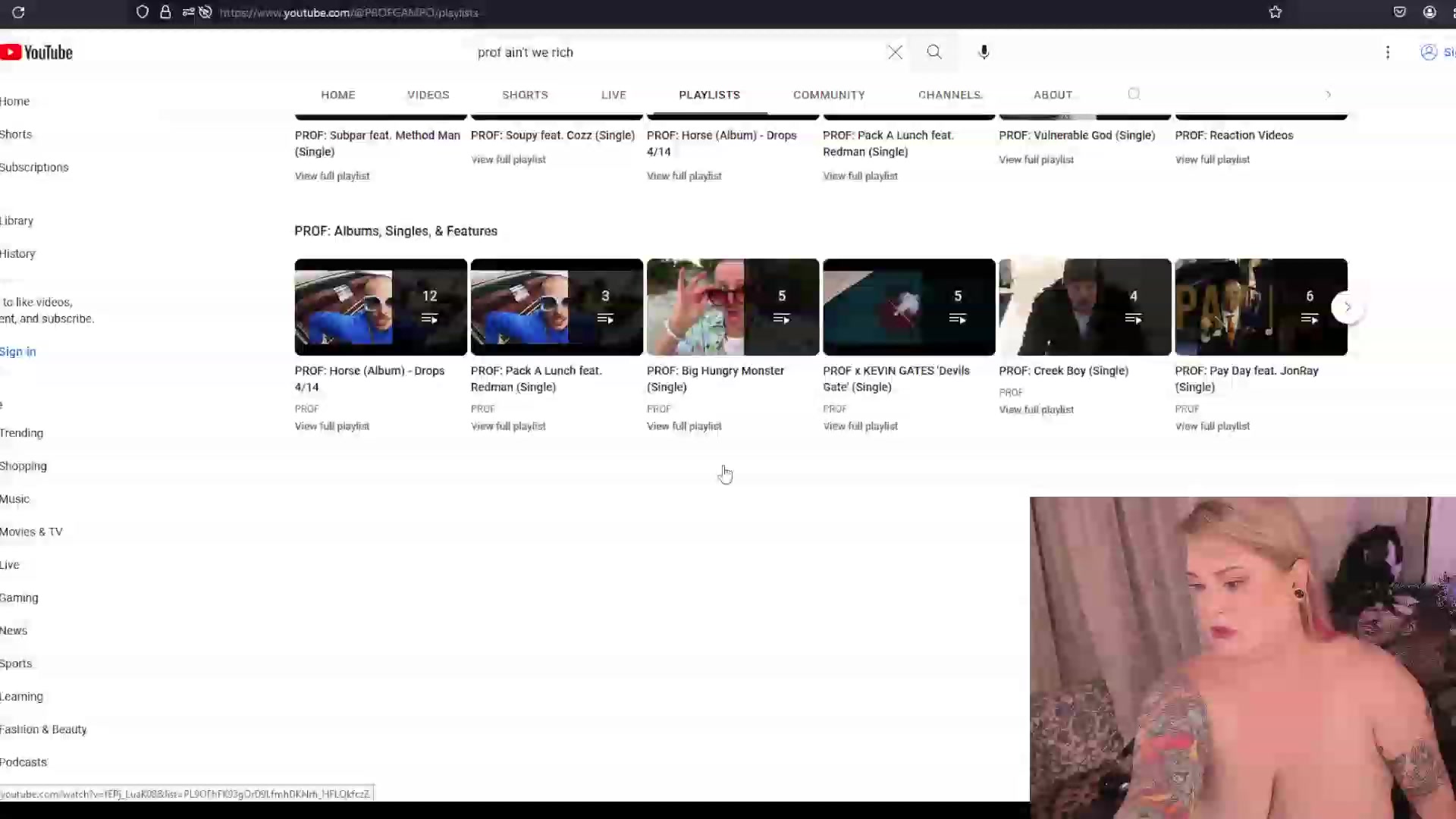This screenshot has width=1456, height=819.
Task: Open 'PROF x KEVIN GATES Devils Gate' title
Action: pyautogui.click(x=896, y=378)
